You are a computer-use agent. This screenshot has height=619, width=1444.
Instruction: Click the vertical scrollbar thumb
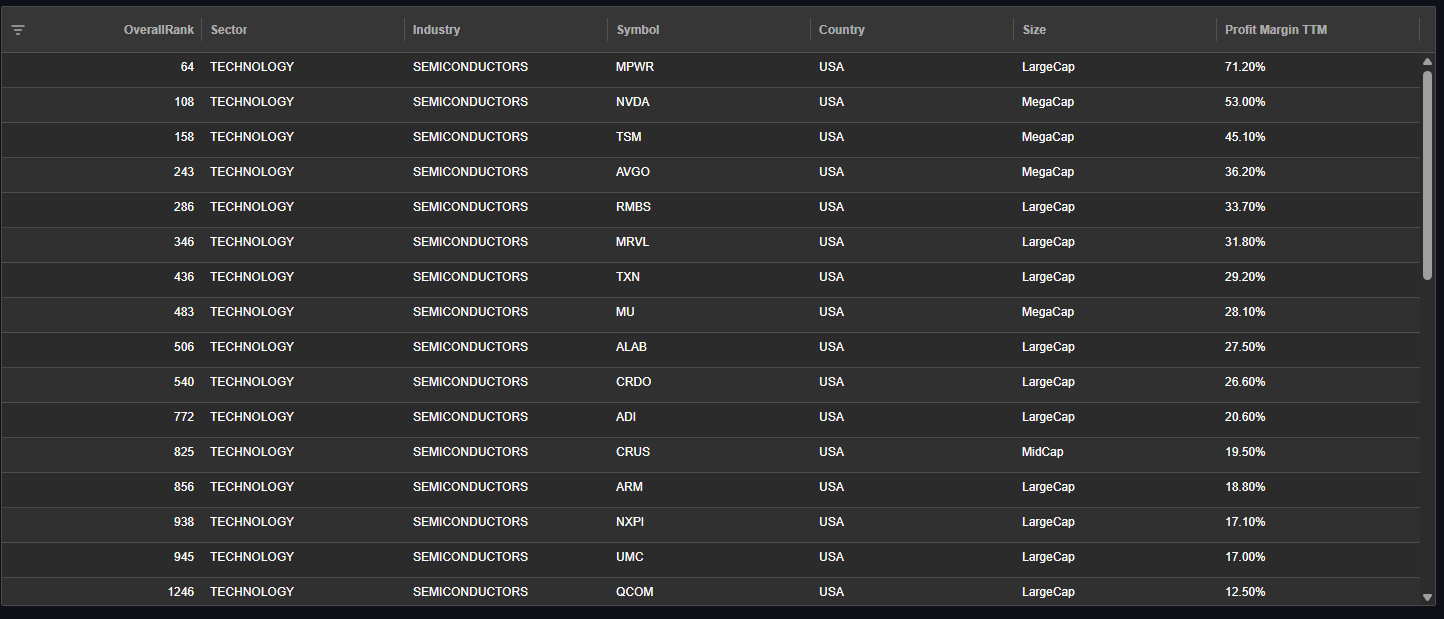pos(1428,175)
